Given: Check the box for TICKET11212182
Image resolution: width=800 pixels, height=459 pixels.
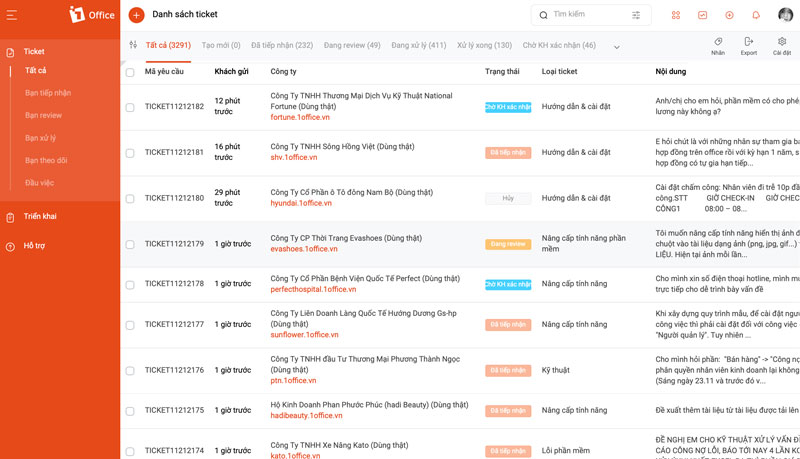Looking at the screenshot, I should (x=130, y=107).
